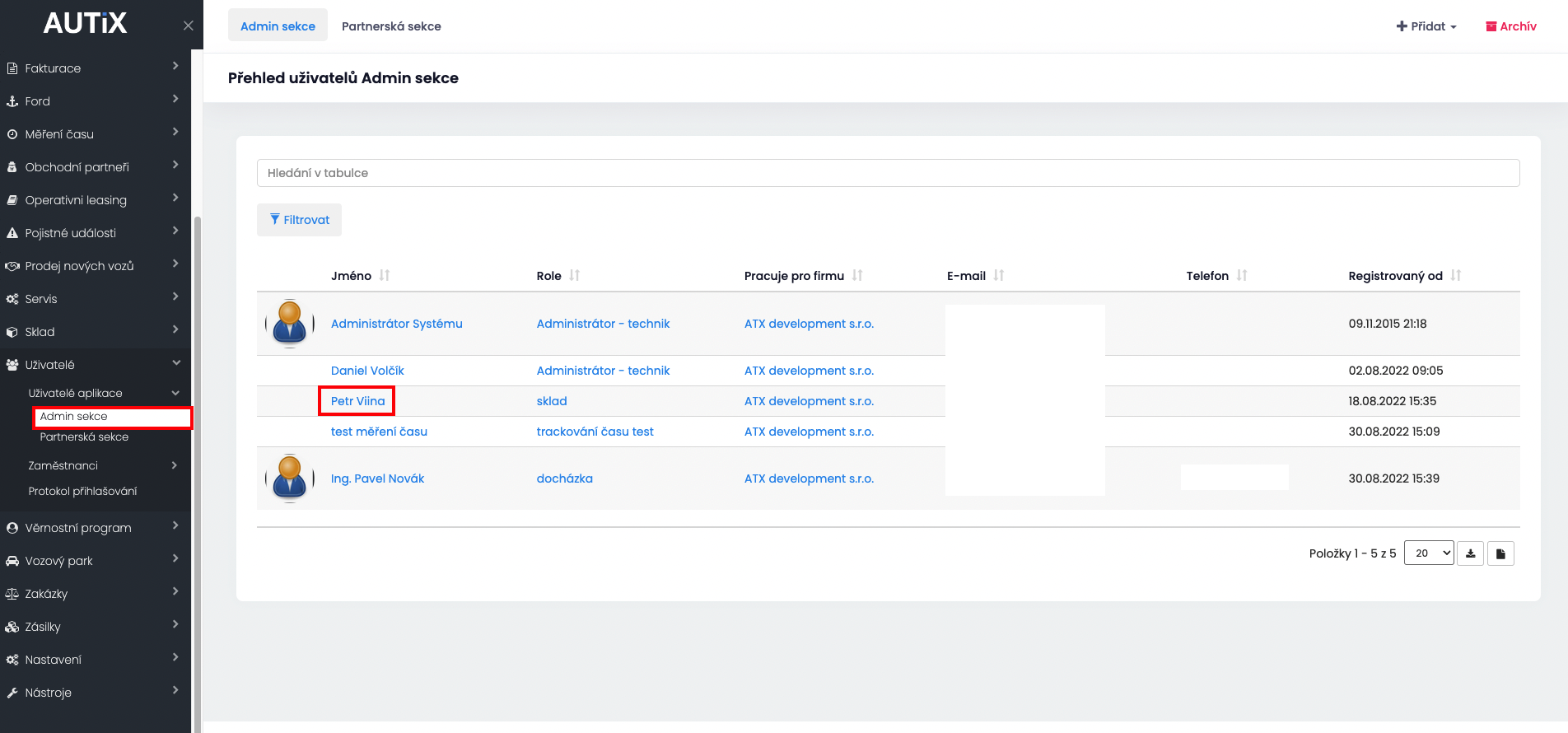Select Partnerská sekce in sidebar
1568x733 pixels.
[84, 437]
